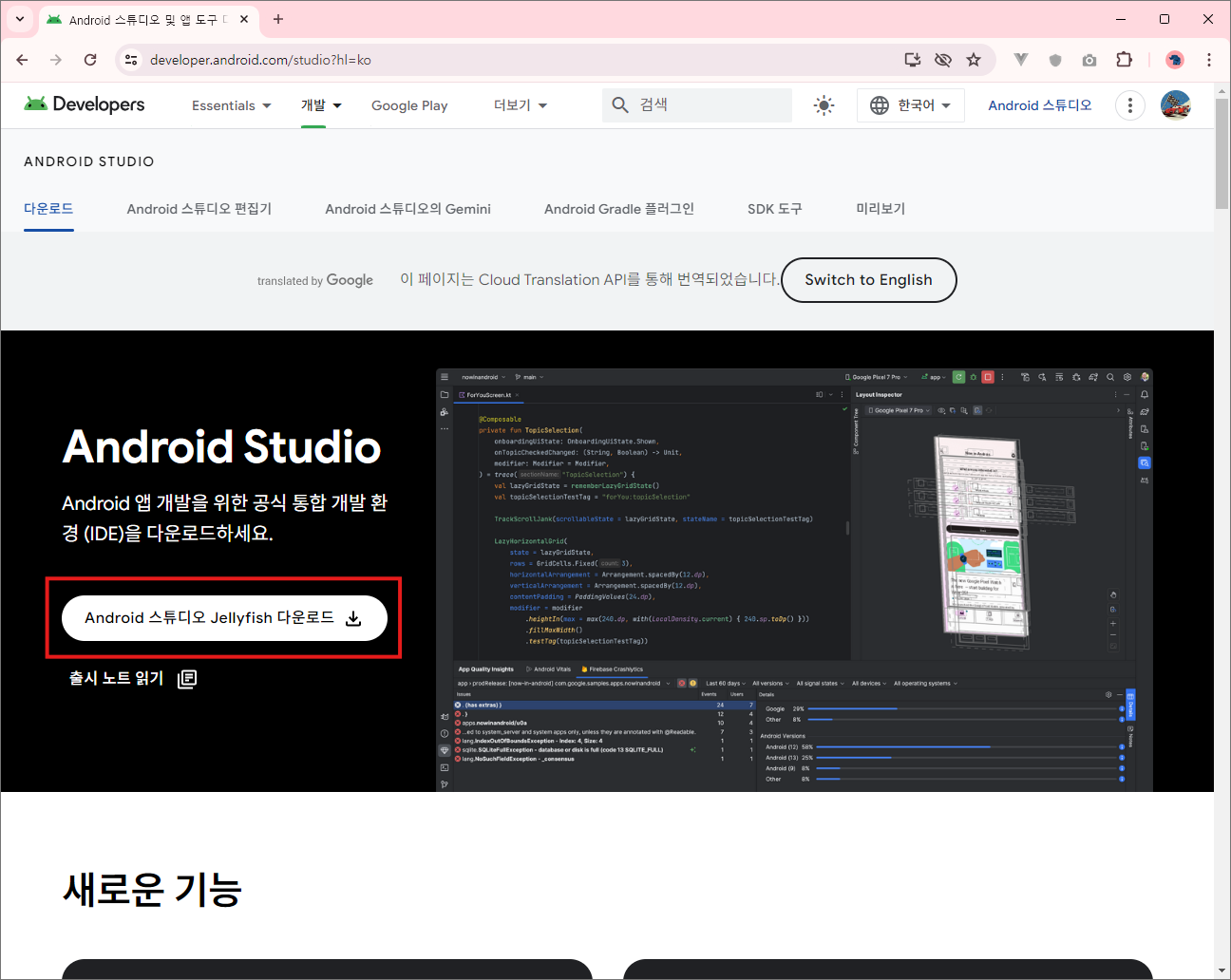Open developer account avatar on site
Screen dimensions: 1231x980
(1176, 105)
